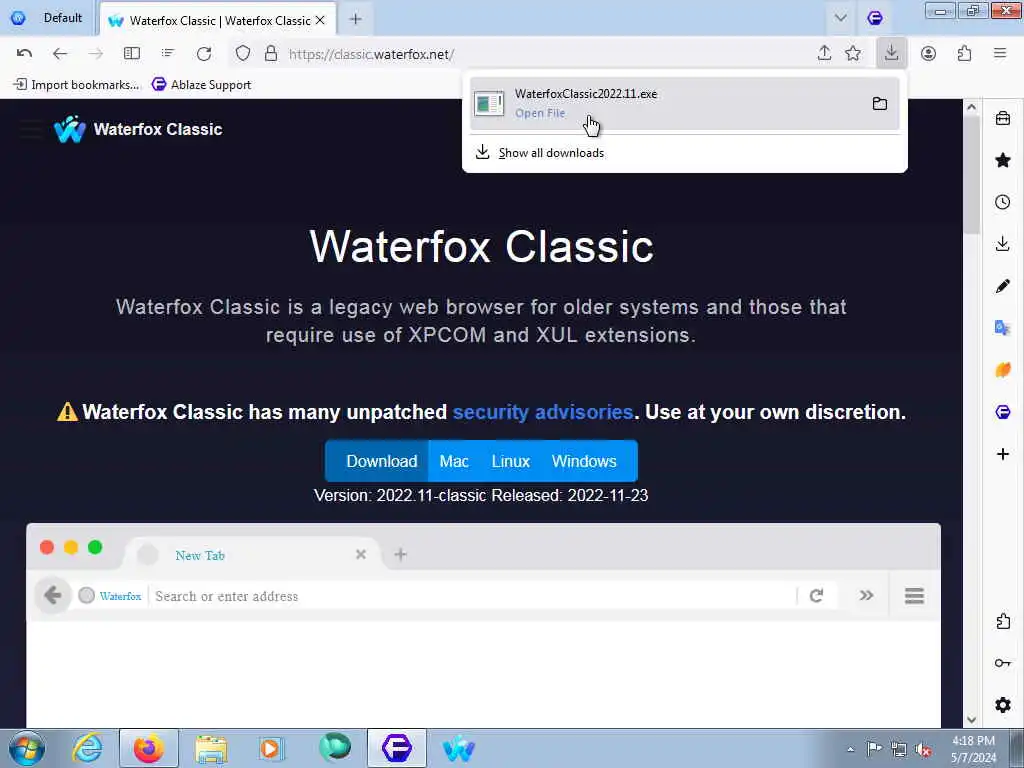Select the Waterfox Classic browser tab

(218, 20)
